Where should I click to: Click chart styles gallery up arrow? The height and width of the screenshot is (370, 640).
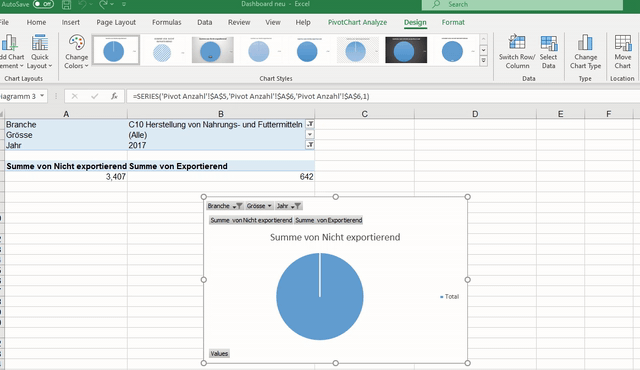click(484, 40)
